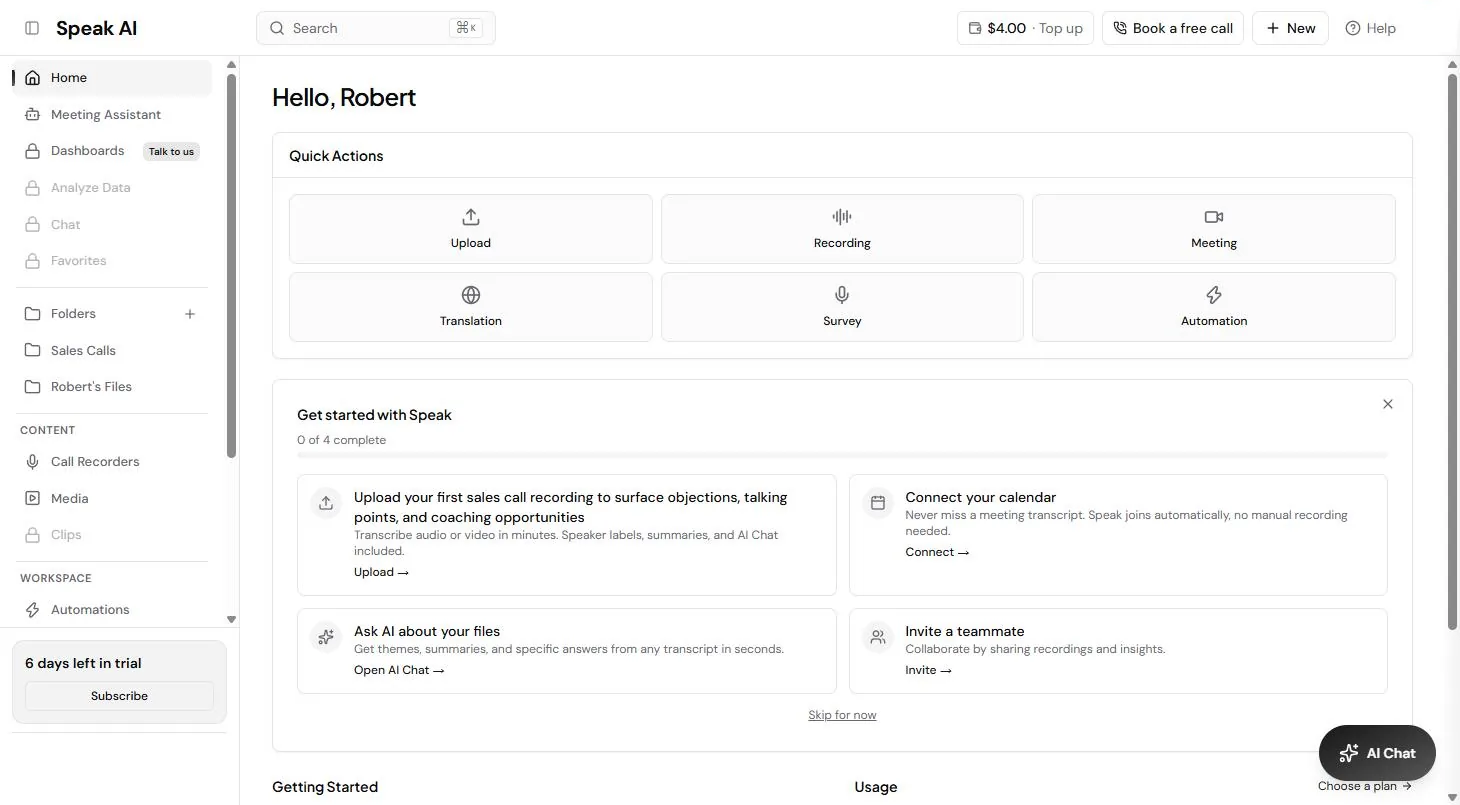This screenshot has height=805, width=1460.
Task: Click the Home house icon in sidebar
Action: [33, 78]
